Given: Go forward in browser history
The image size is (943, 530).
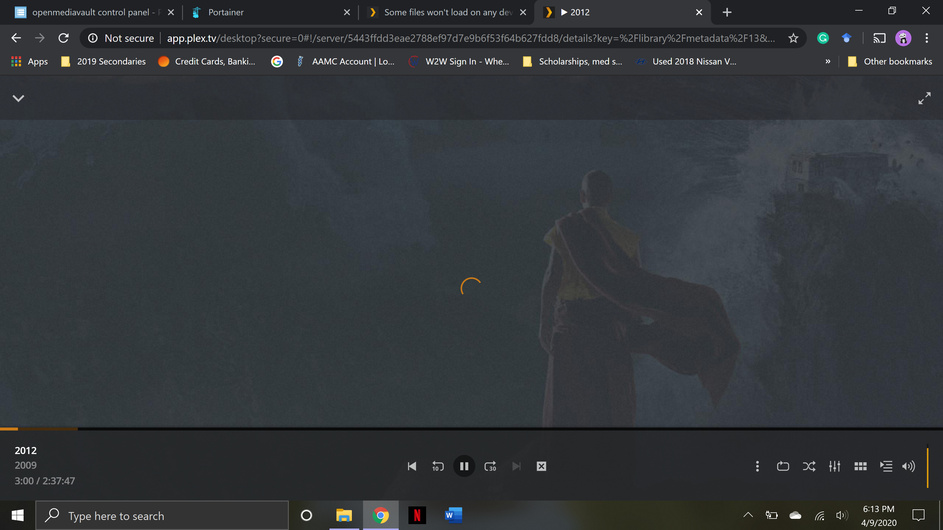Looking at the screenshot, I should [x=40, y=38].
